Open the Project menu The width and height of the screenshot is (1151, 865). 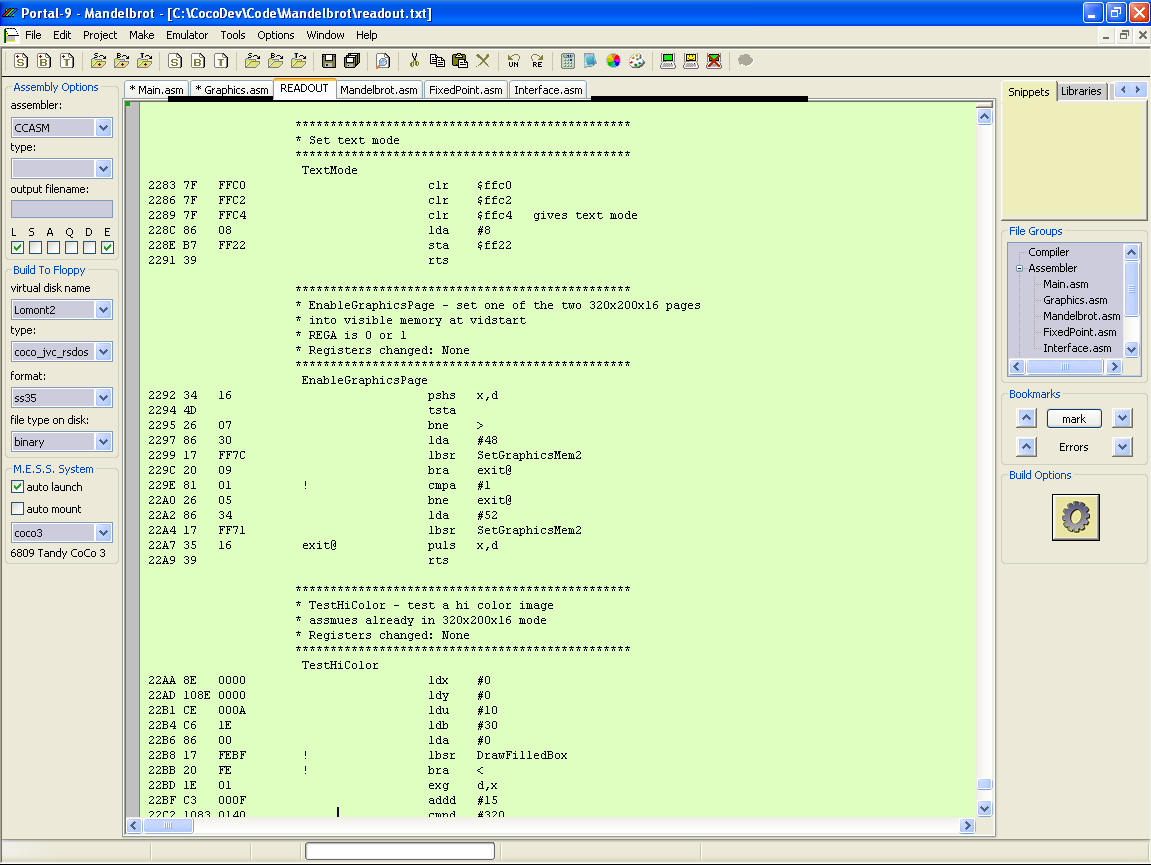pos(100,35)
